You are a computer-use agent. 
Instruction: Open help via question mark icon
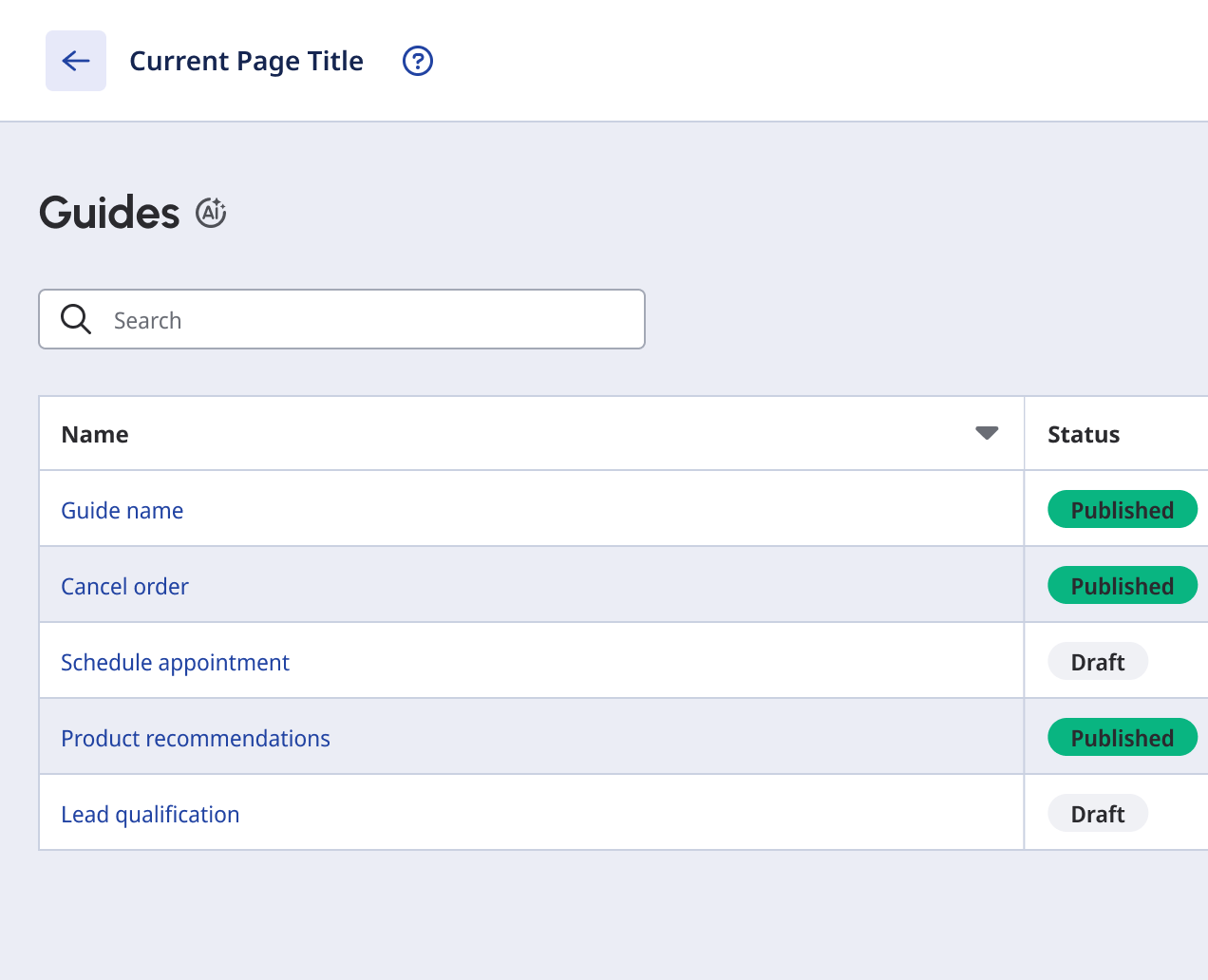coord(418,61)
